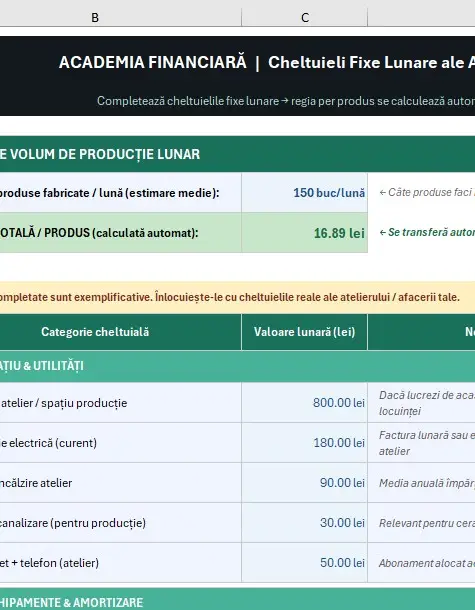Select column C header
Viewport: 475px width, 610px height.
coord(305,17)
